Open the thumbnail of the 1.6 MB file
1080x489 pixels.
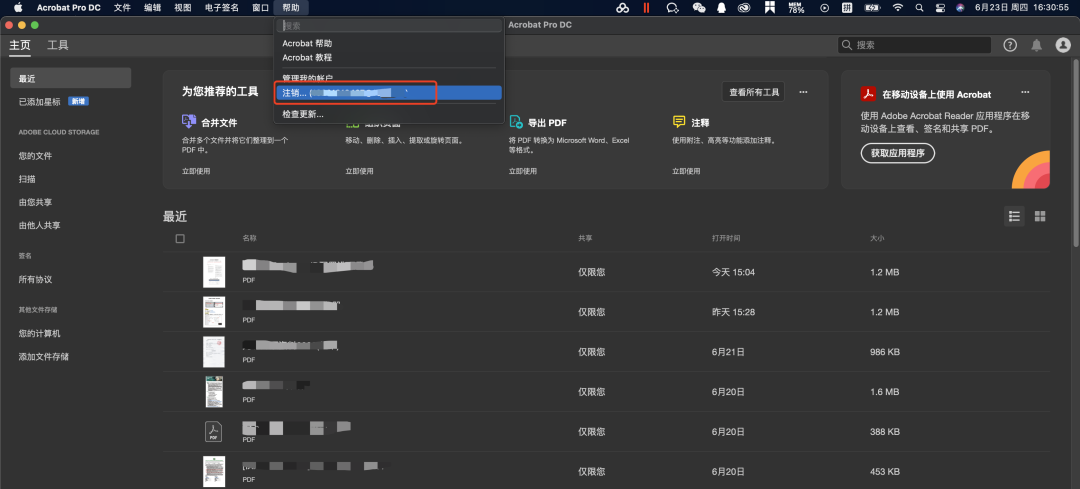[x=214, y=392]
